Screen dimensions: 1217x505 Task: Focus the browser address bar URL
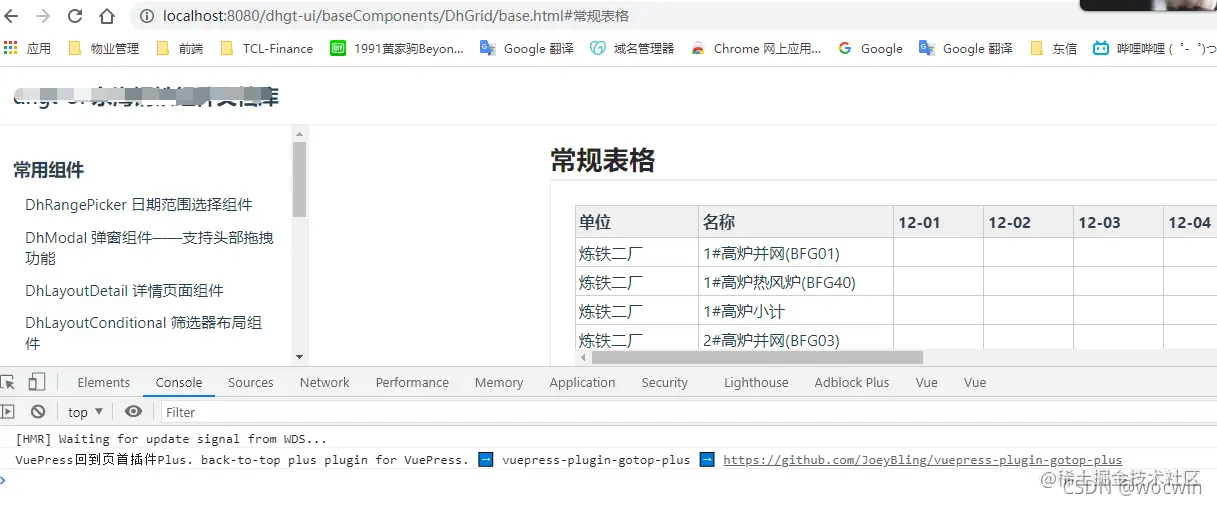click(396, 16)
